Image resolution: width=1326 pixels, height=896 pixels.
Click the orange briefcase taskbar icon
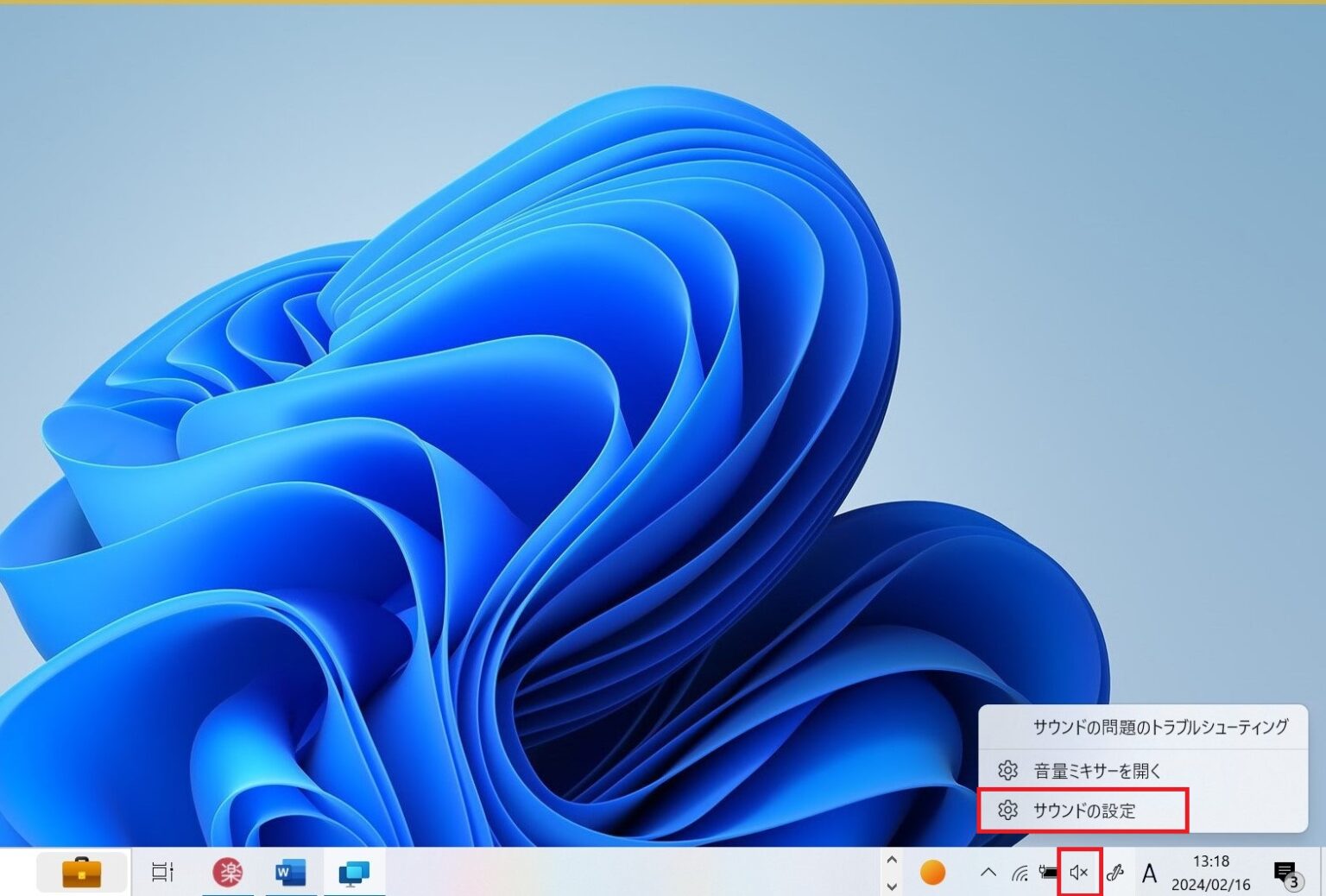click(x=82, y=872)
